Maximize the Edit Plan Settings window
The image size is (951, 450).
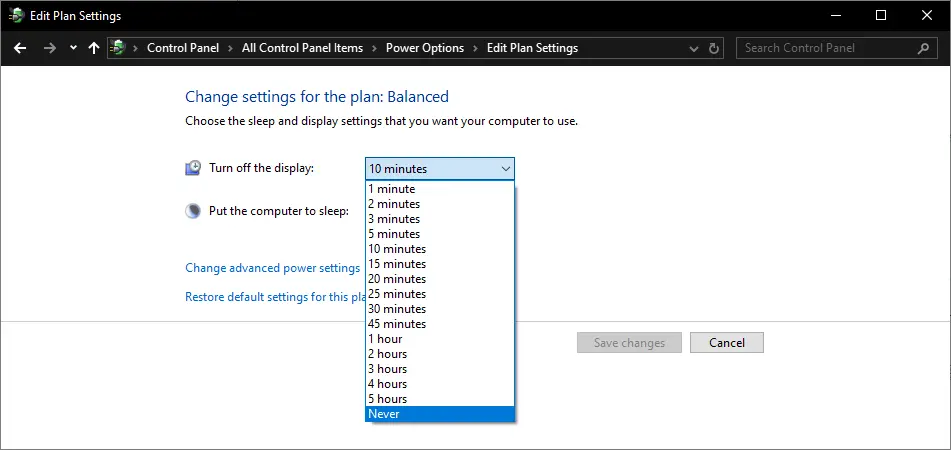tap(881, 16)
